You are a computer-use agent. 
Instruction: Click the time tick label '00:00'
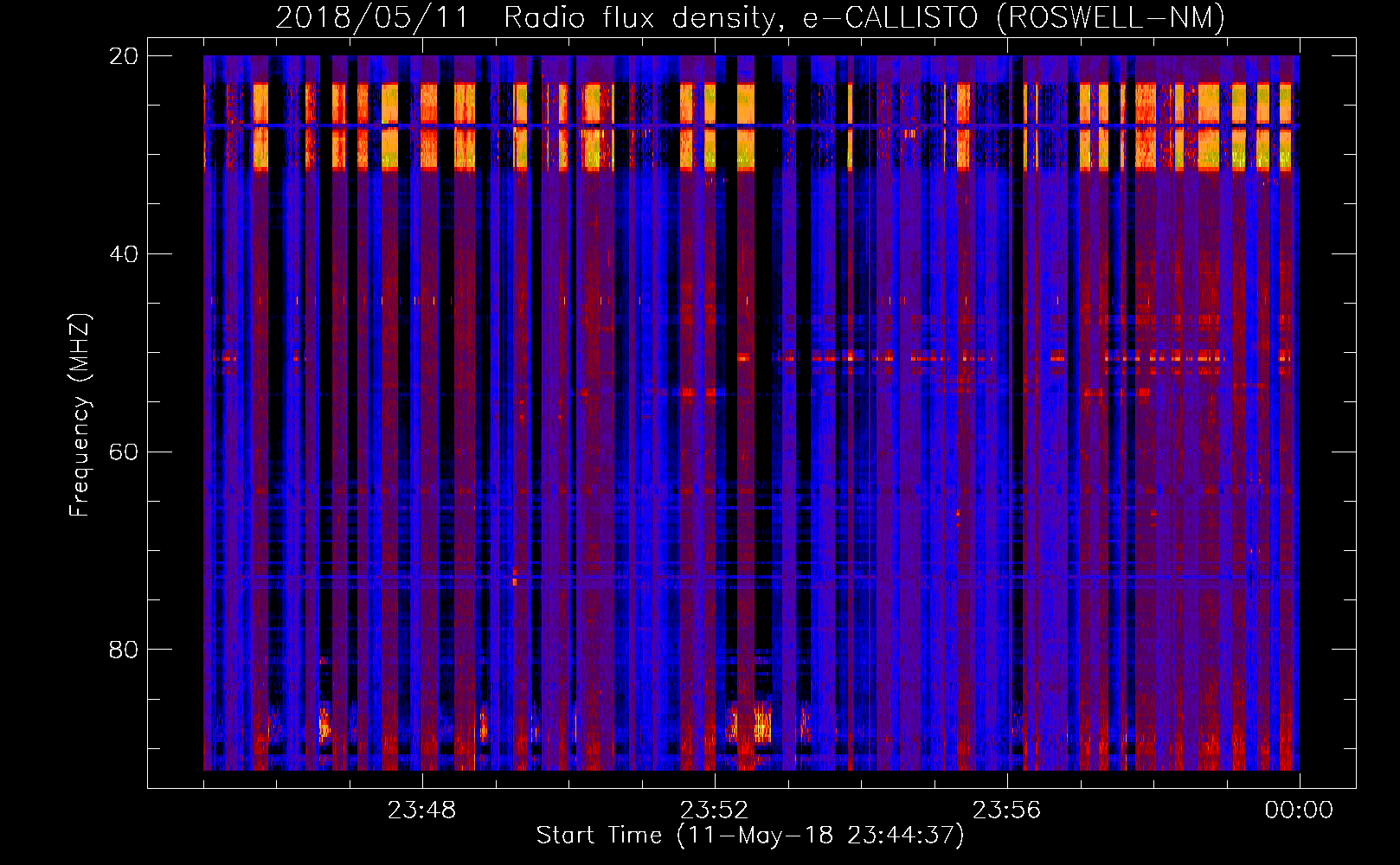click(1299, 811)
